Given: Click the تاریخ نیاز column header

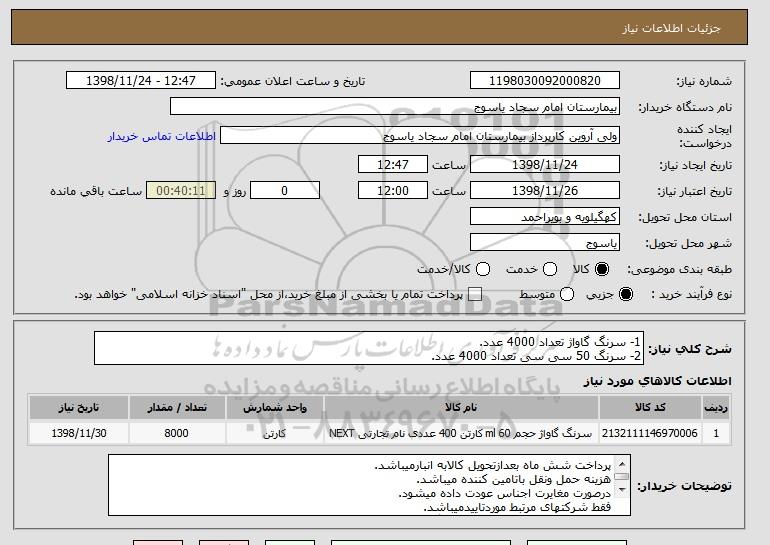Looking at the screenshot, I should click(79, 408).
